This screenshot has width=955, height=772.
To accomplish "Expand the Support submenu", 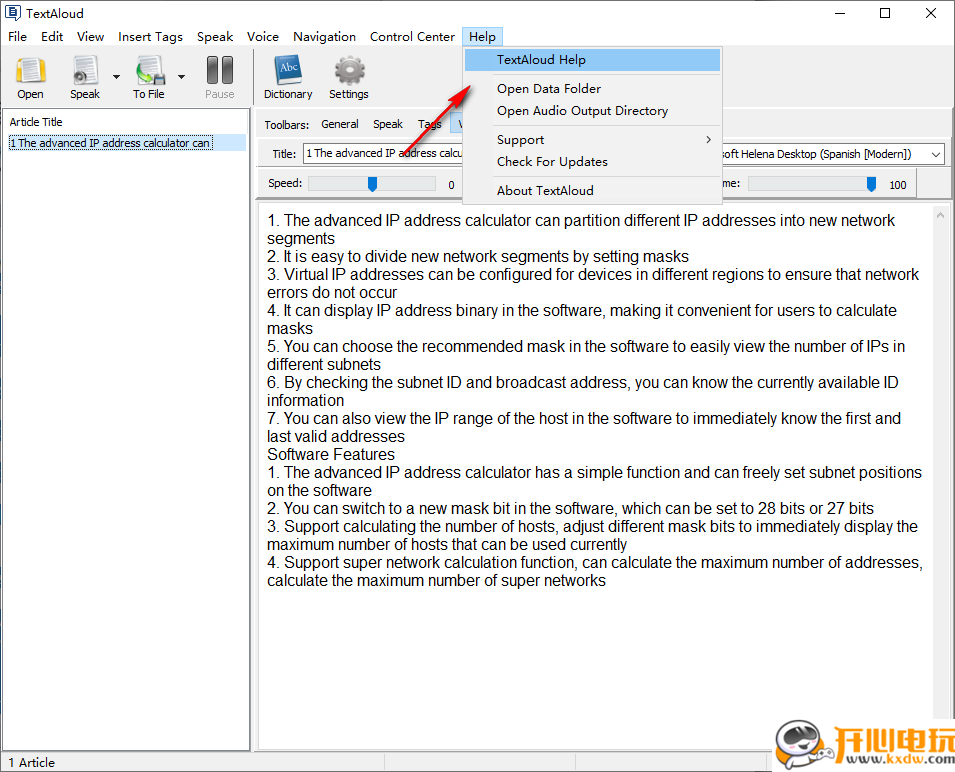I will 605,140.
